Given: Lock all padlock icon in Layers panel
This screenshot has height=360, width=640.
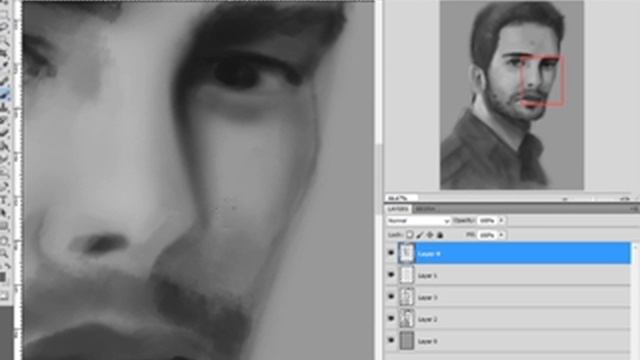Looking at the screenshot, I should click(x=440, y=235).
